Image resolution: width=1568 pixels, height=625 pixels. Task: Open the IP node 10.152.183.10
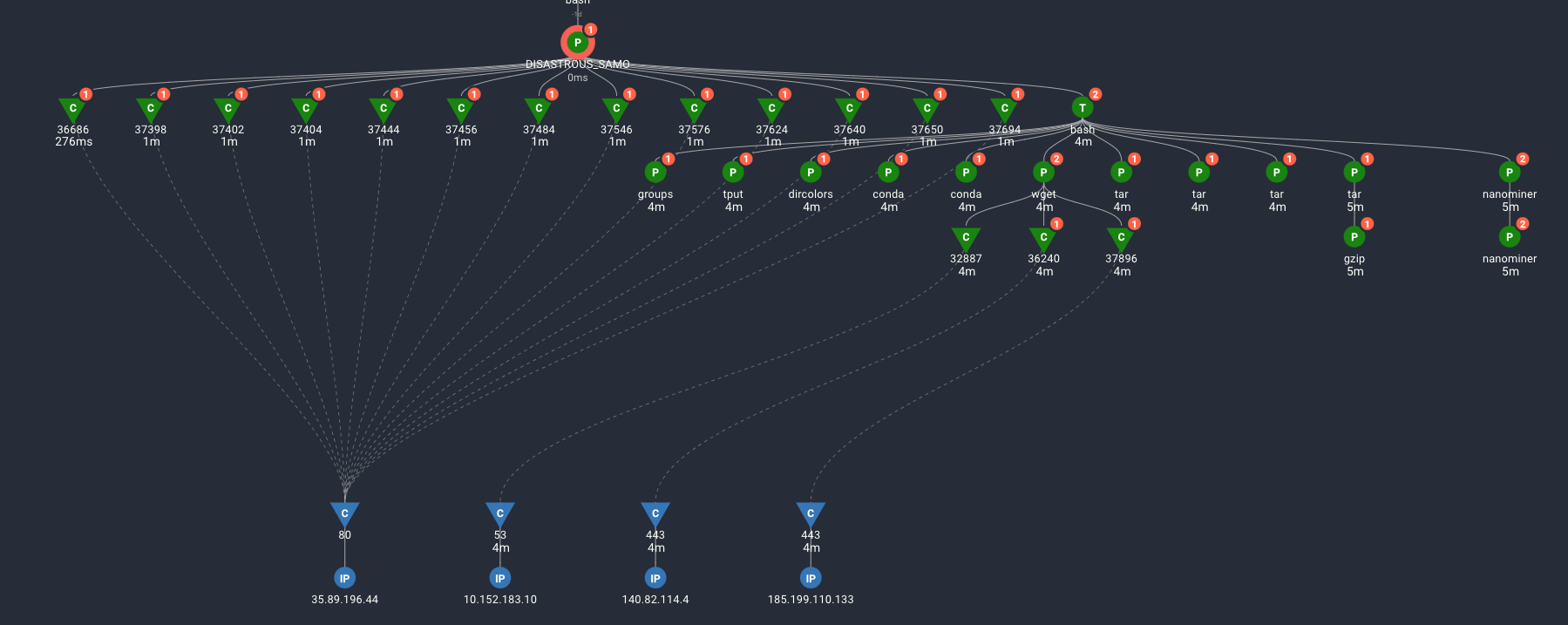point(500,578)
